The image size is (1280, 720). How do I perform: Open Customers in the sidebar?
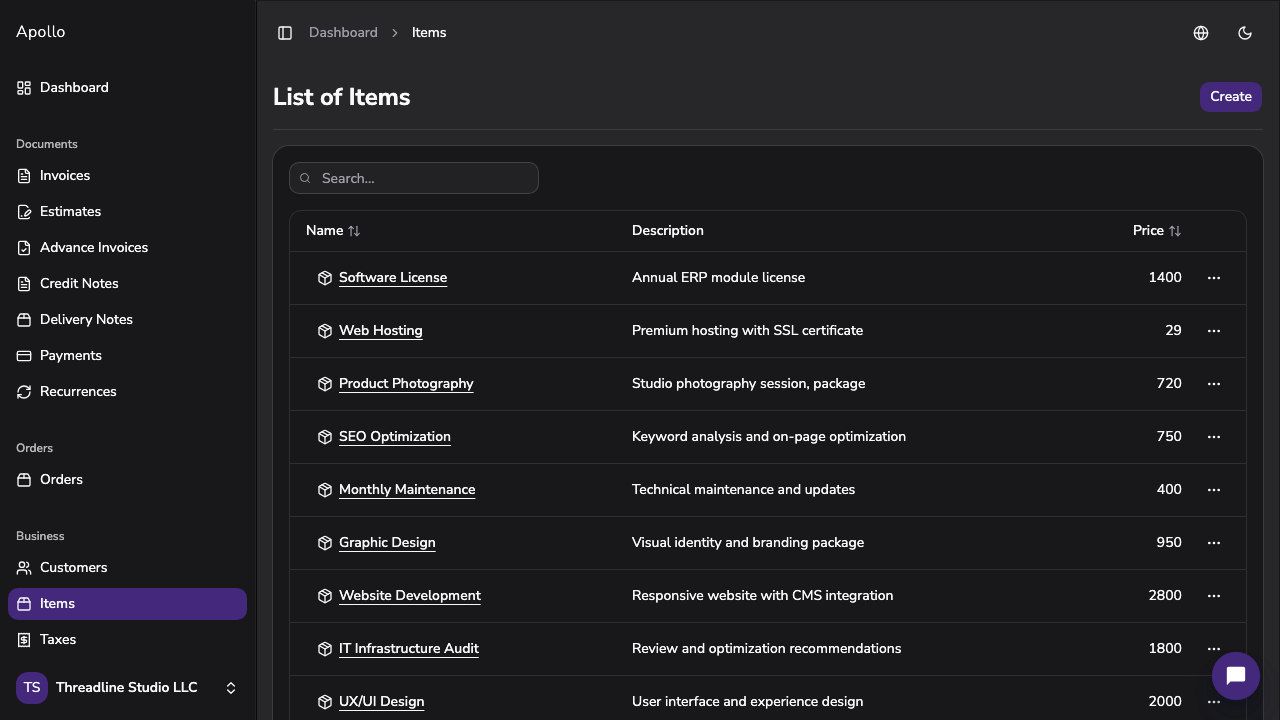click(x=127, y=568)
